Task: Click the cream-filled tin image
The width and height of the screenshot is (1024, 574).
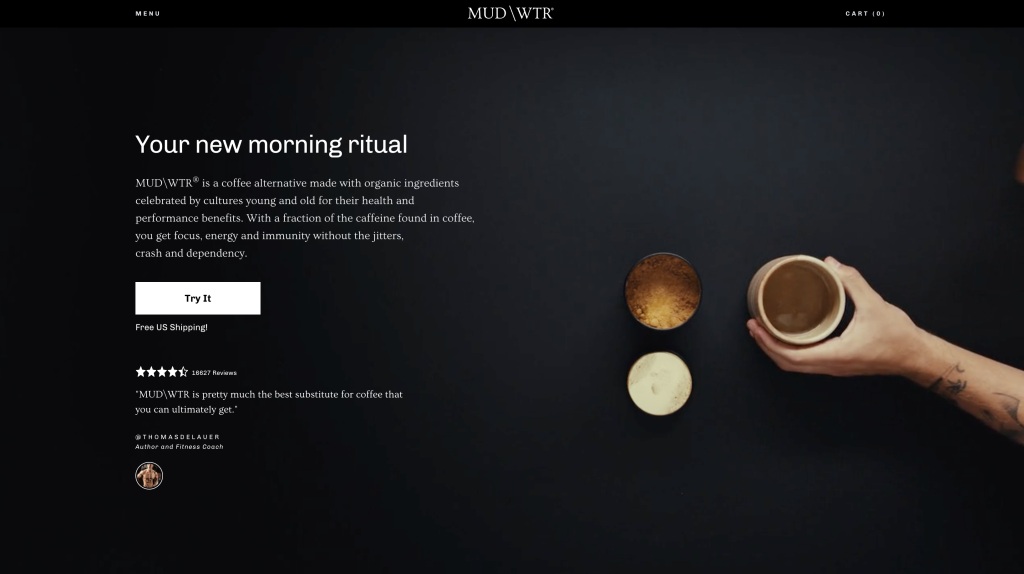Action: click(x=660, y=383)
